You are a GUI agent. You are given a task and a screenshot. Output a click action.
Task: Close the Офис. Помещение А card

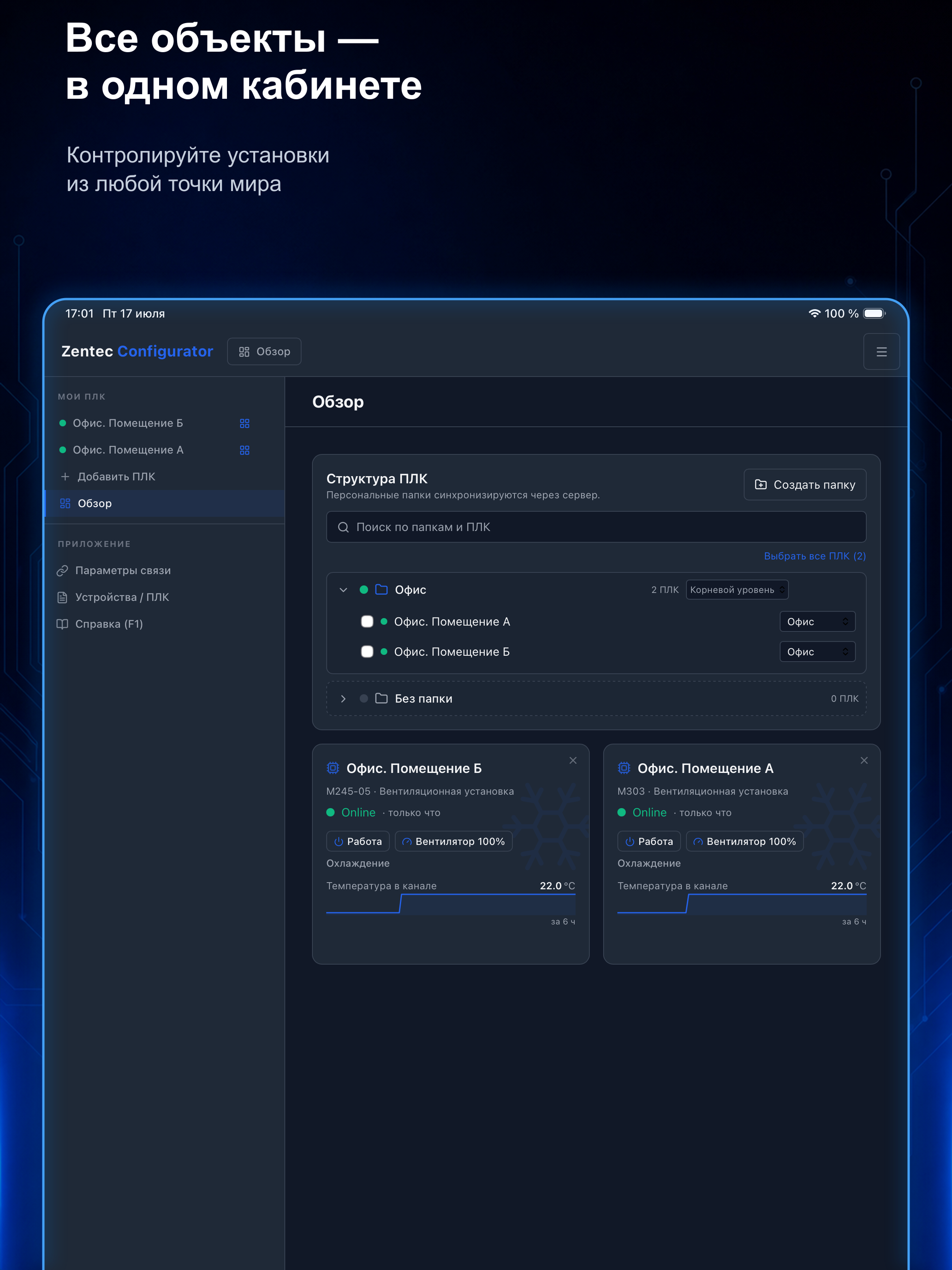pos(863,761)
